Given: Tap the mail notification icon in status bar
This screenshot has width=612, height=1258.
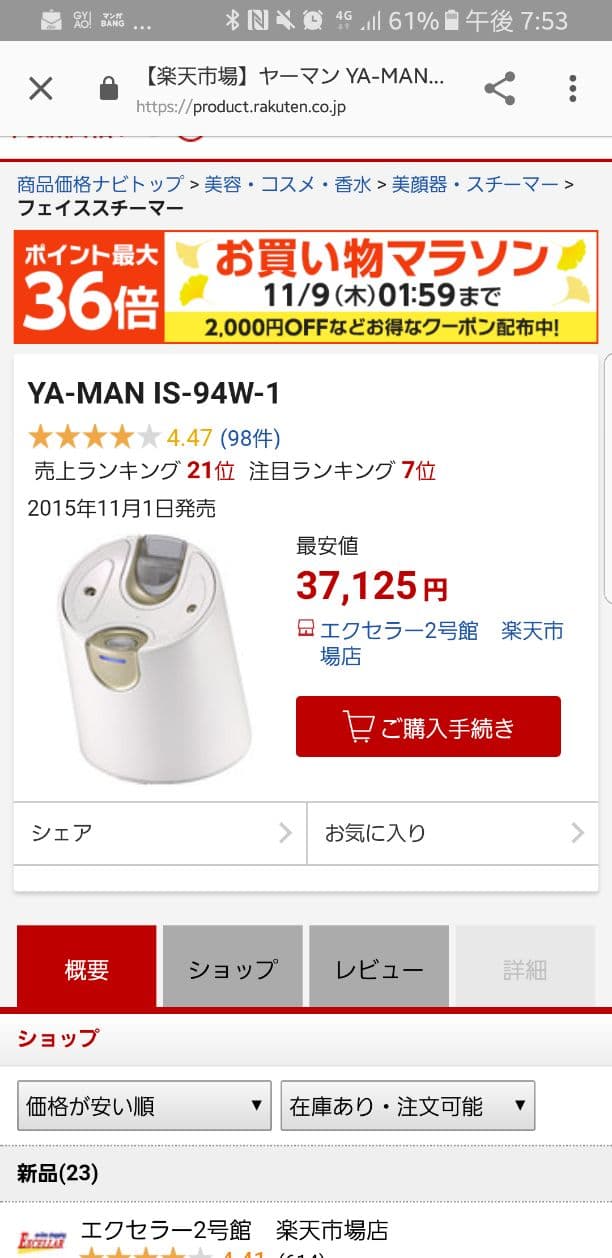Looking at the screenshot, I should [x=50, y=20].
